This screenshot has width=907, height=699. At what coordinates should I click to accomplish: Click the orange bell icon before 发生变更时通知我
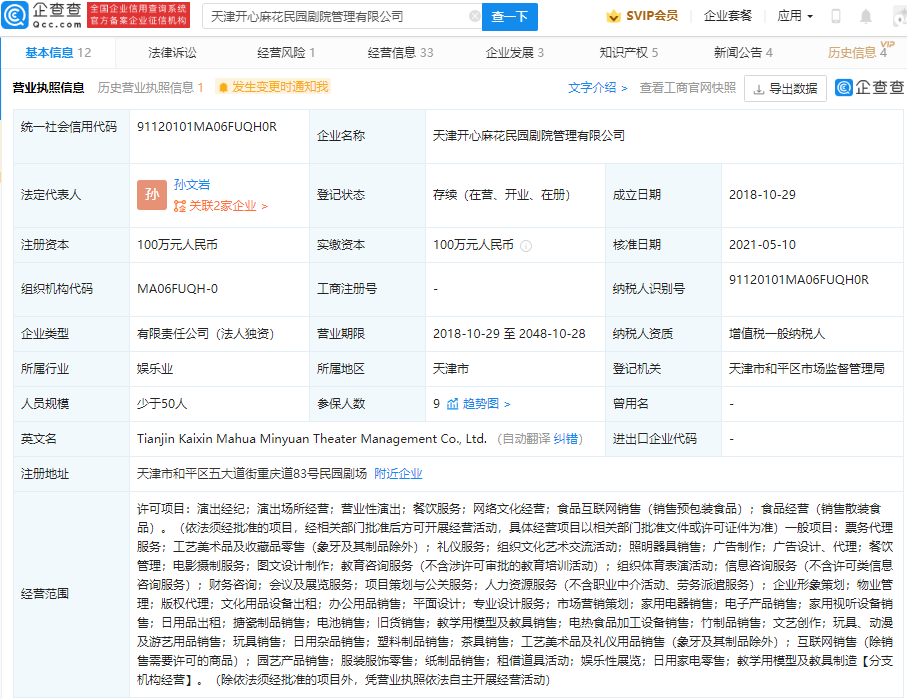click(x=223, y=87)
